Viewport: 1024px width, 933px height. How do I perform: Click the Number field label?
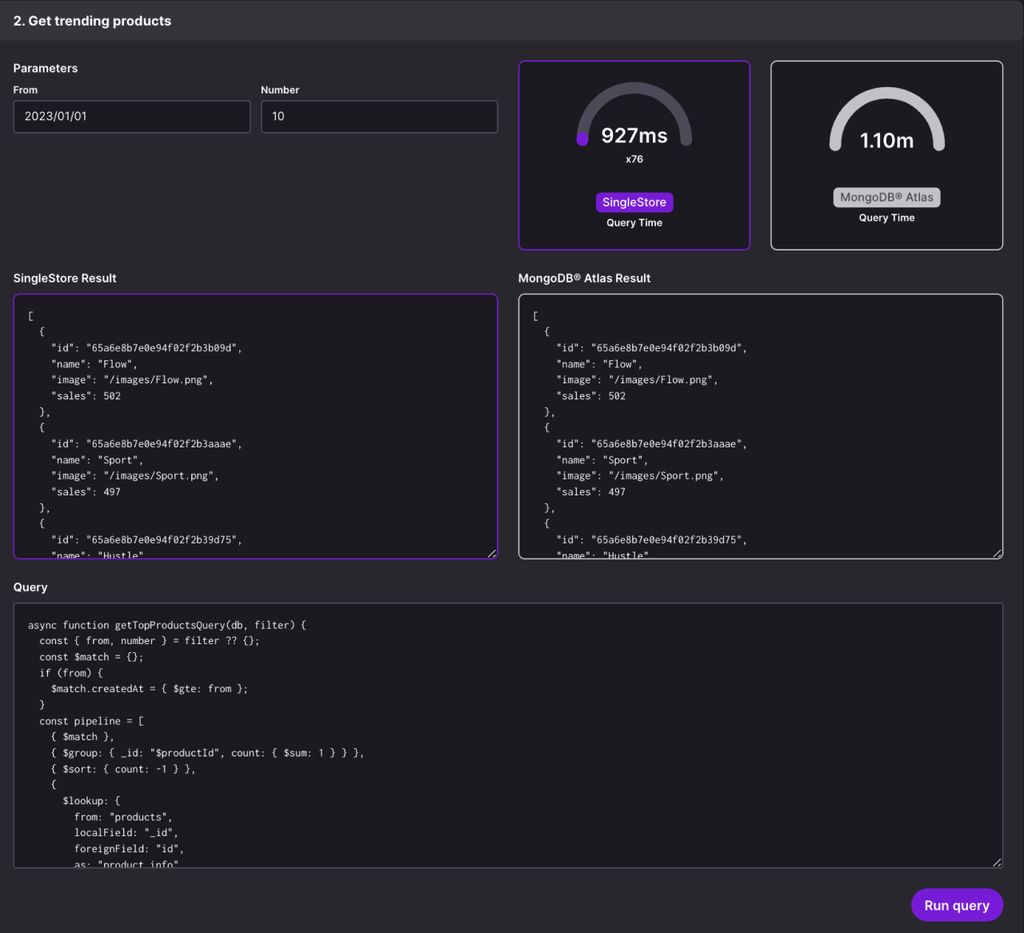[x=280, y=90]
